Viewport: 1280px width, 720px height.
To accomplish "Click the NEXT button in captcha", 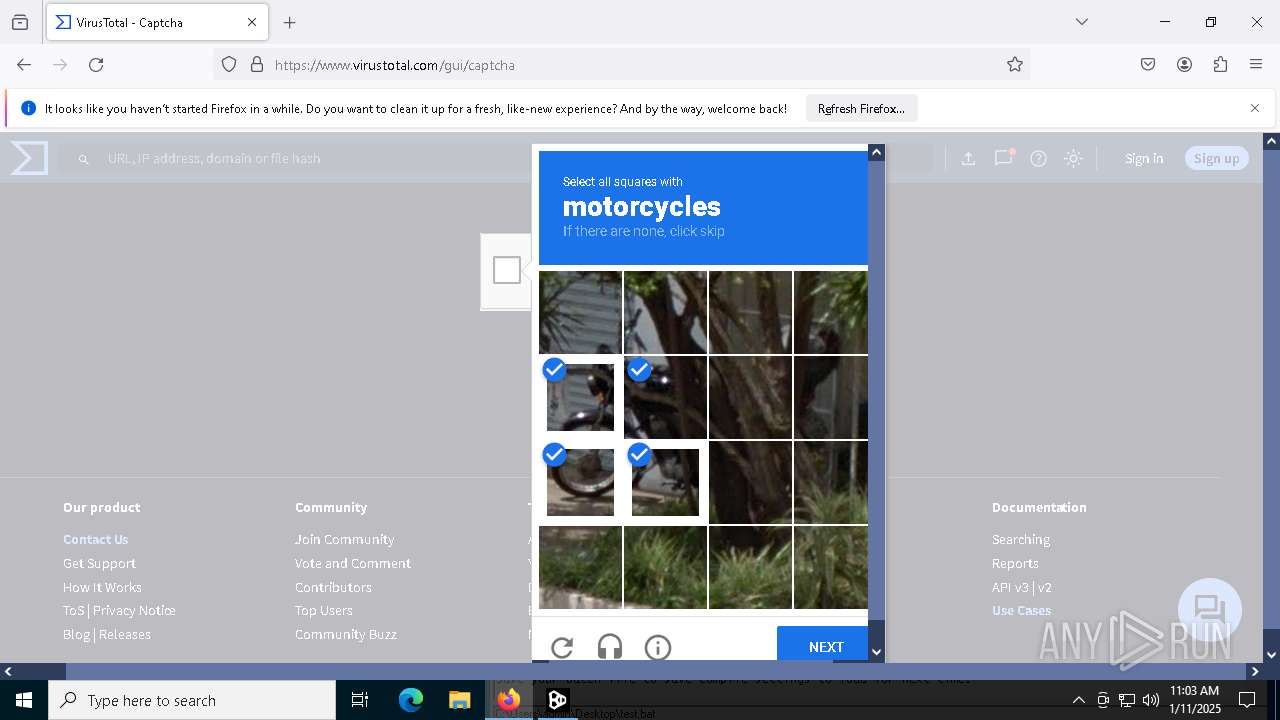I will coord(826,647).
